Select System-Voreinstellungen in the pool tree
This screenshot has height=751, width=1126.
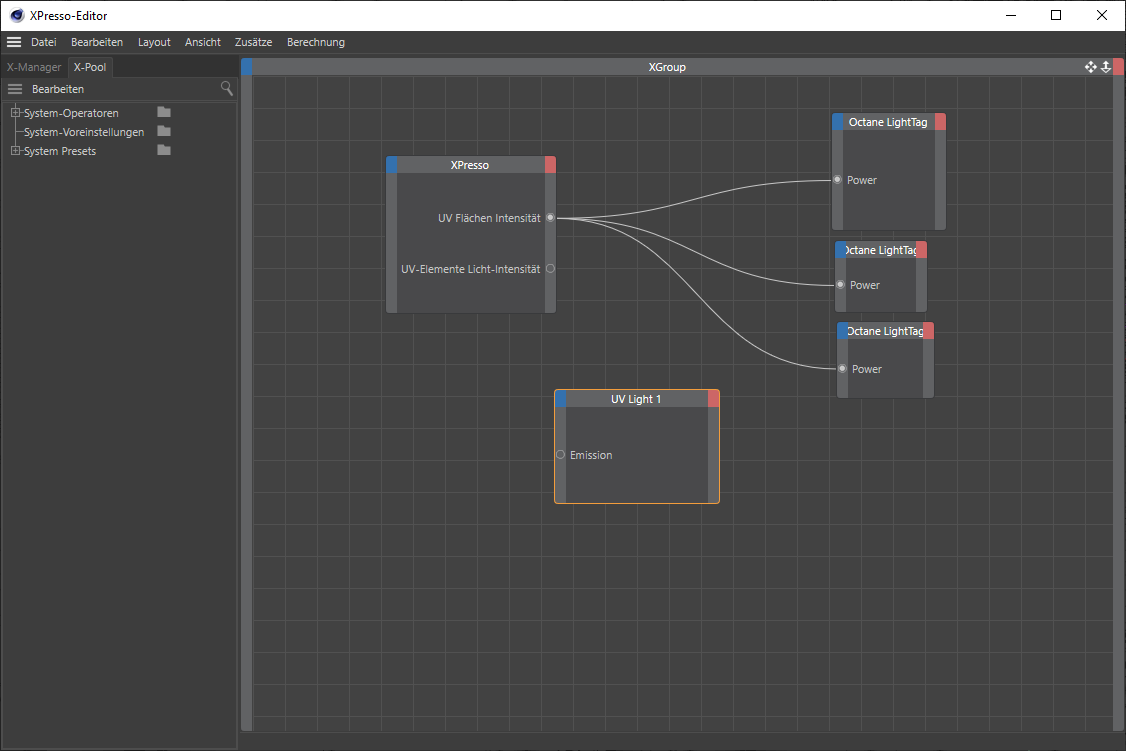click(x=84, y=132)
